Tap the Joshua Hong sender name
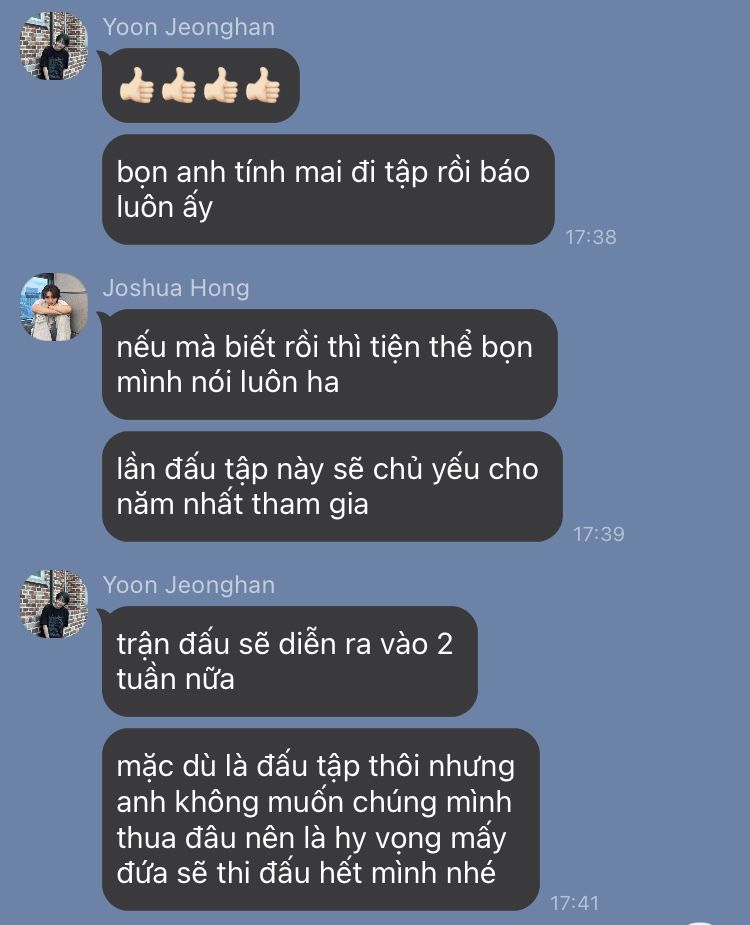 click(x=176, y=288)
